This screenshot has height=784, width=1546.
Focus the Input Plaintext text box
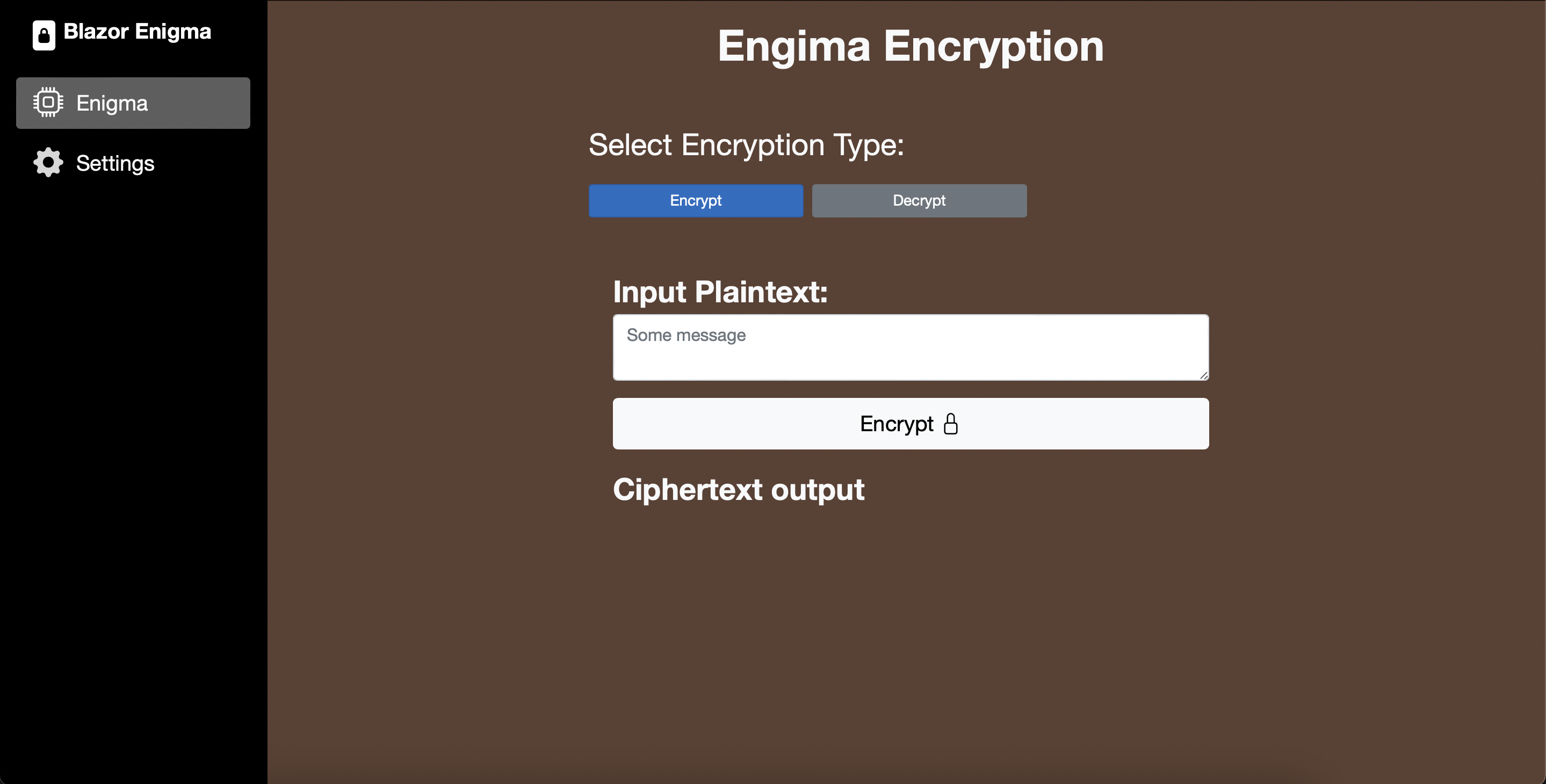point(911,354)
